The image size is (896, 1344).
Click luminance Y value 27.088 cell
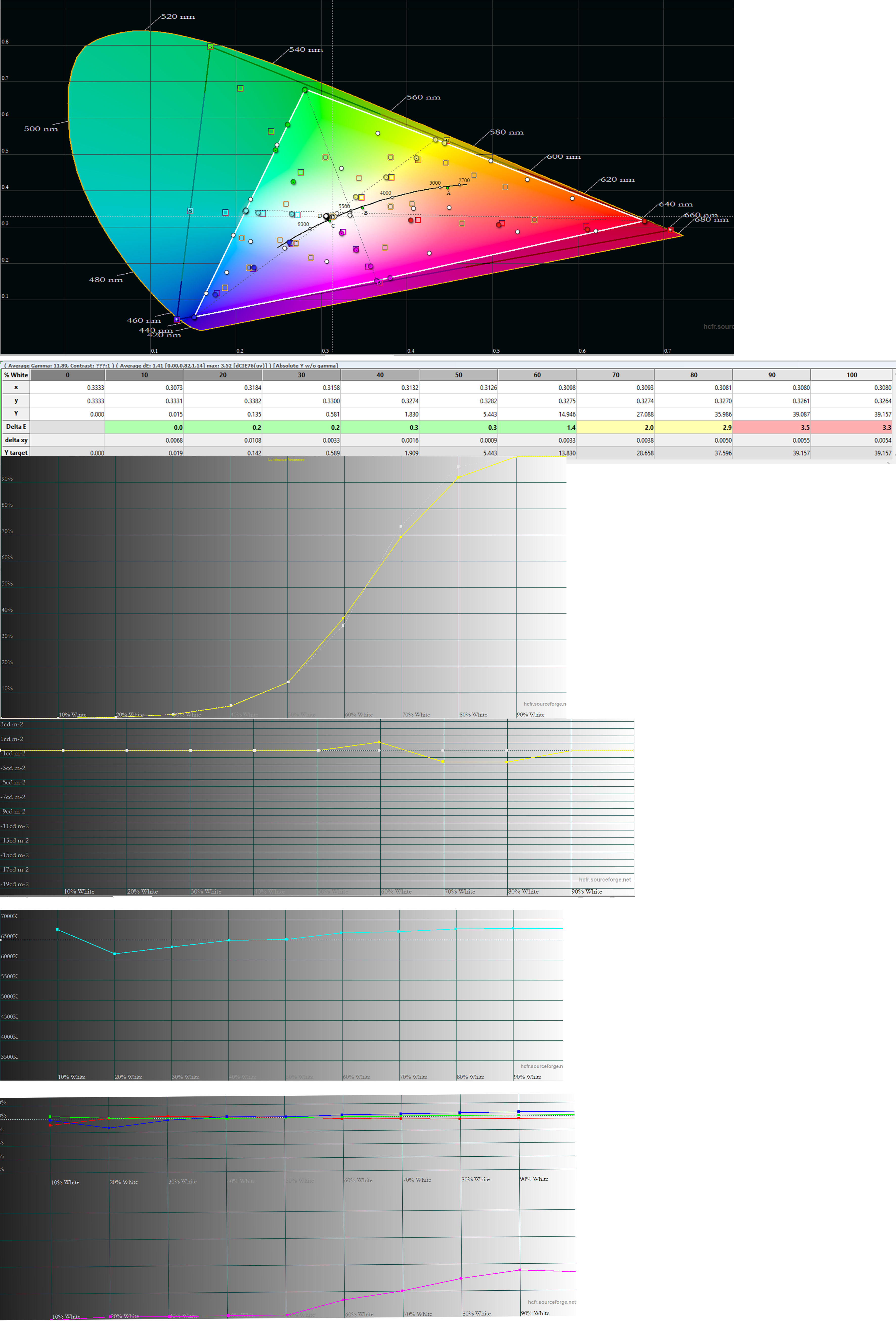pos(616,414)
